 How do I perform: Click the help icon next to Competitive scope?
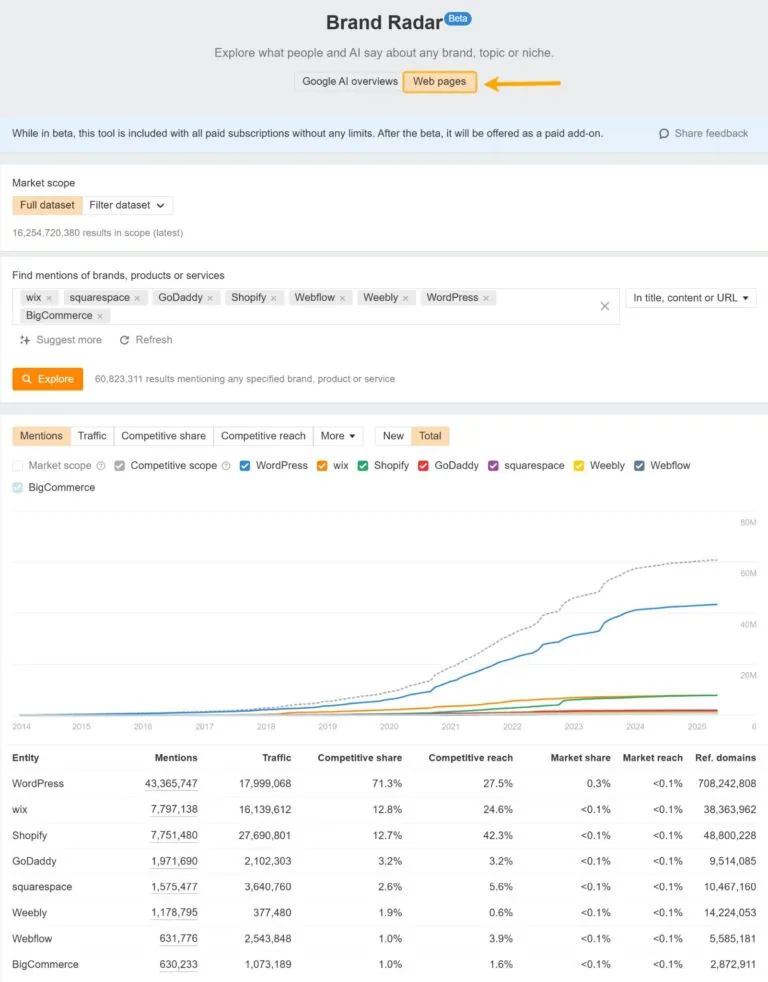click(226, 465)
